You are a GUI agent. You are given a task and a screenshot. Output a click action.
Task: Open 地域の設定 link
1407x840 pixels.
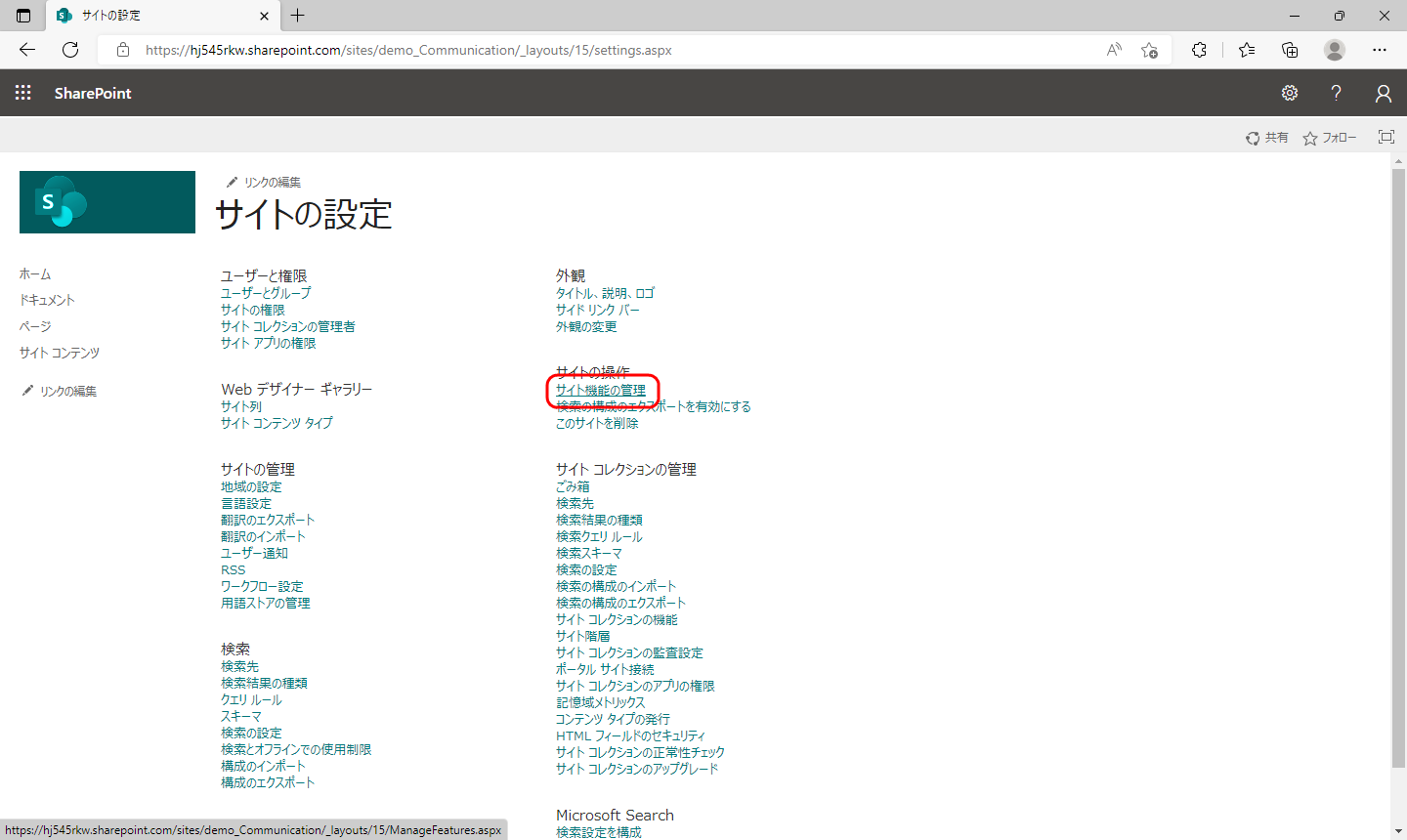point(251,486)
